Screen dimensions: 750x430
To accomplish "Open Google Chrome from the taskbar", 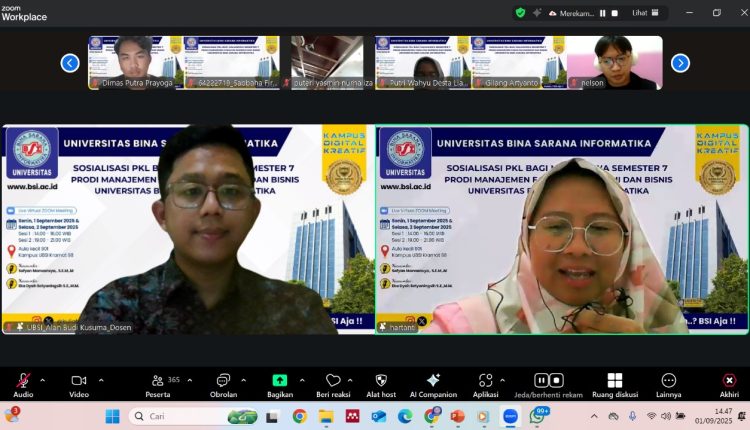I will click(x=299, y=417).
